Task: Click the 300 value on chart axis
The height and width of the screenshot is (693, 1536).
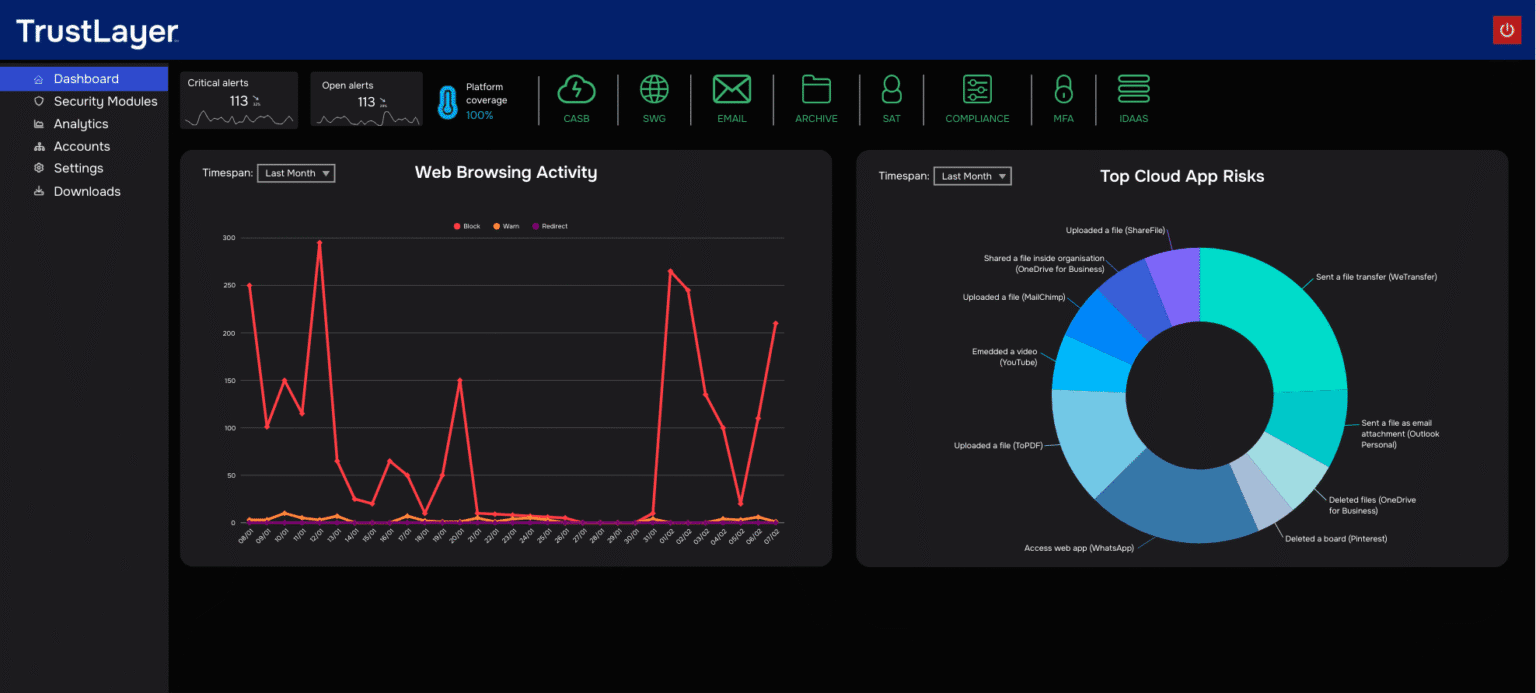Action: (x=229, y=238)
